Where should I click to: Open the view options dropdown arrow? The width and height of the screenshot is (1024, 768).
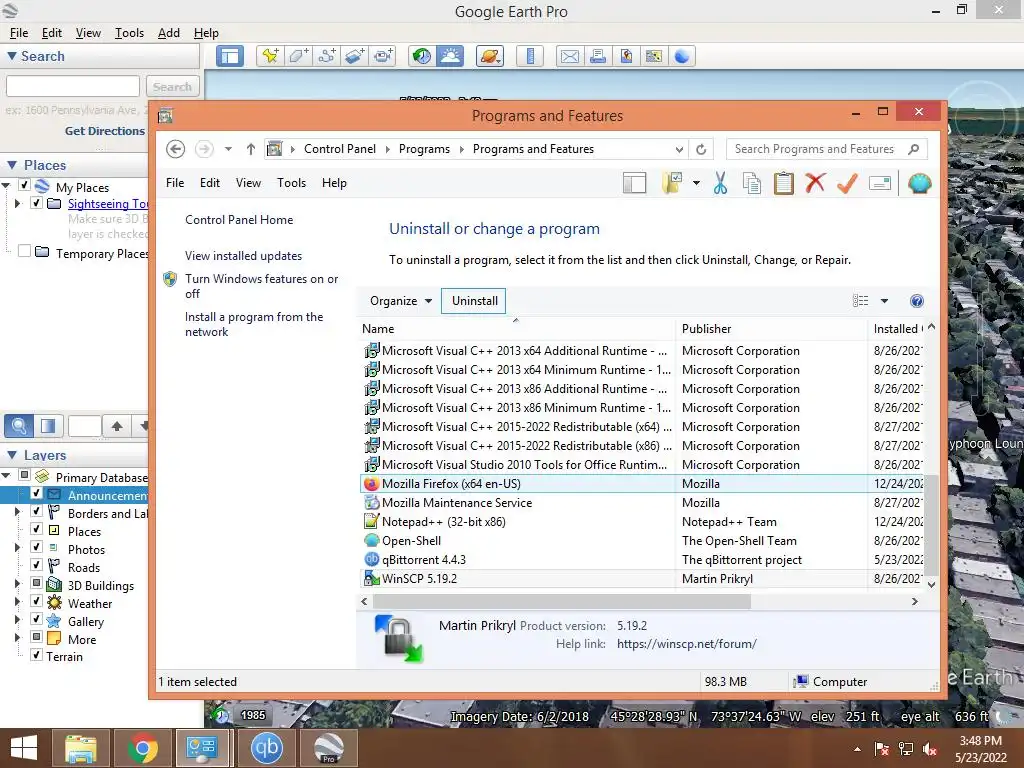(884, 301)
